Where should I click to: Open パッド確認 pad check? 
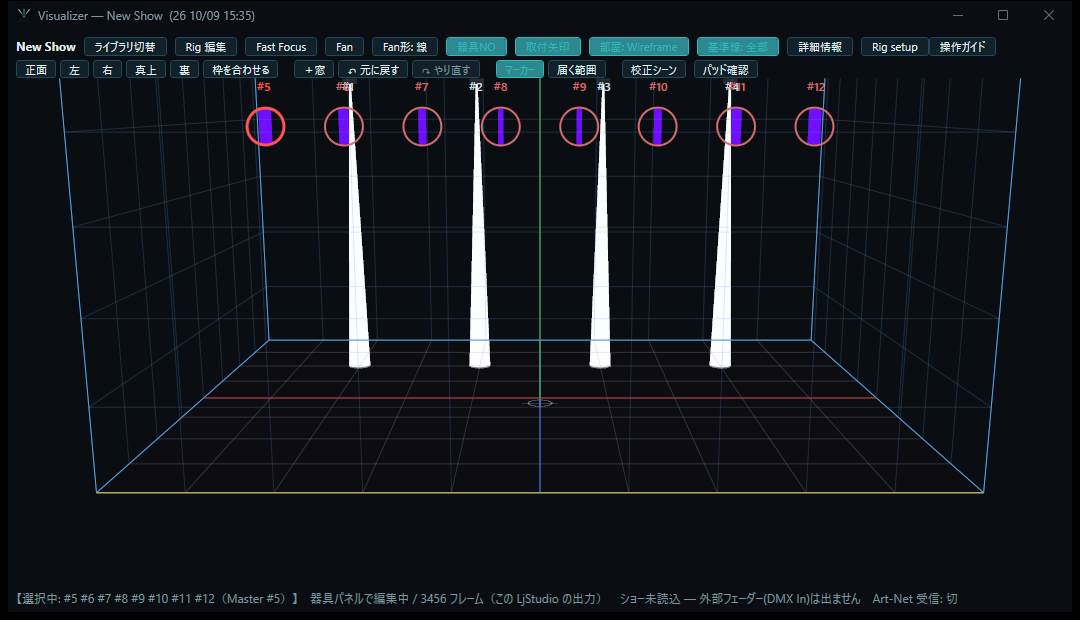coord(726,70)
